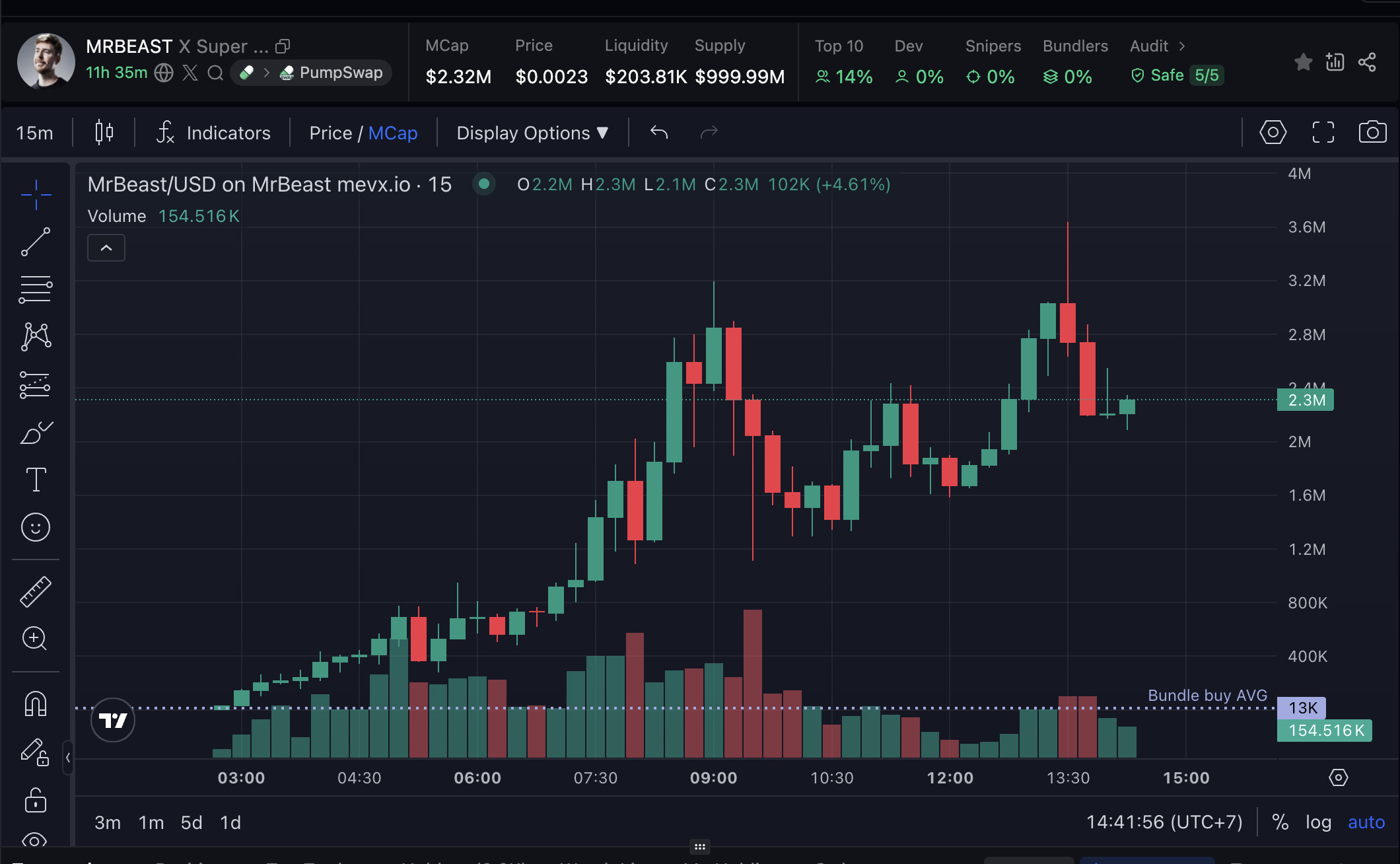Undo the last chart action

click(659, 133)
